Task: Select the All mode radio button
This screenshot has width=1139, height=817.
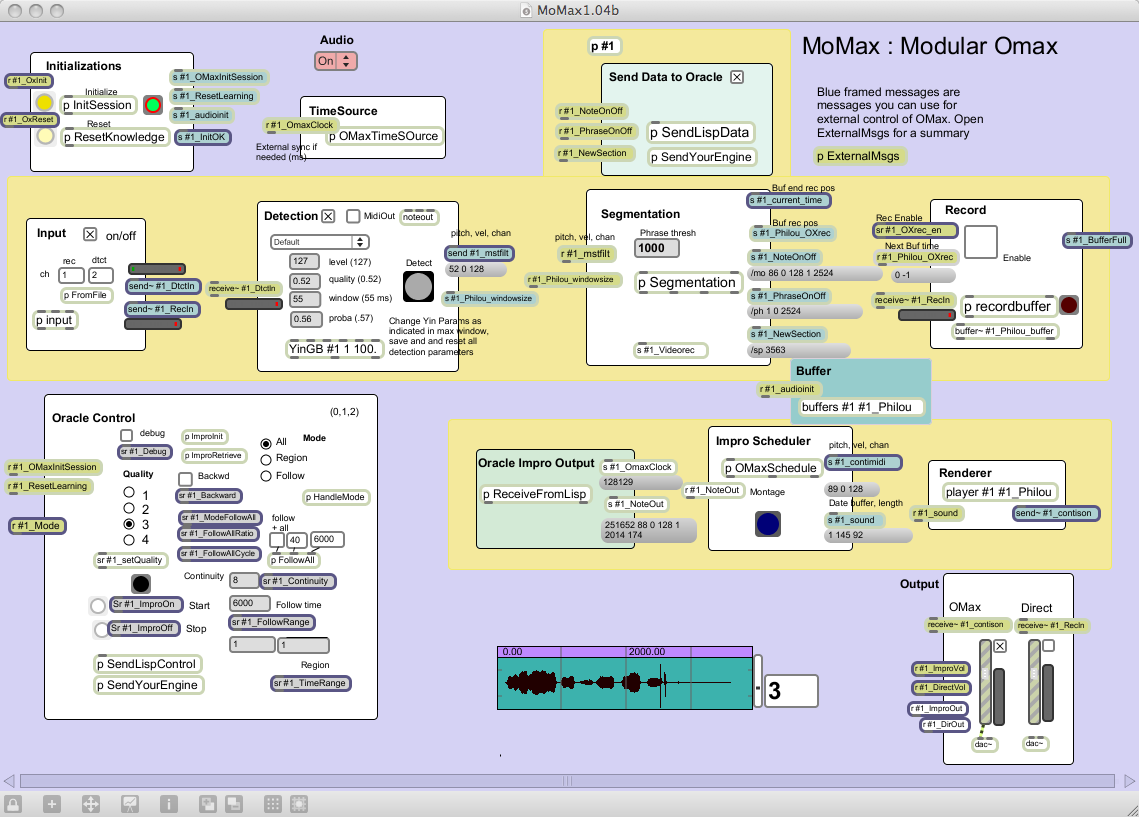Action: pos(266,443)
